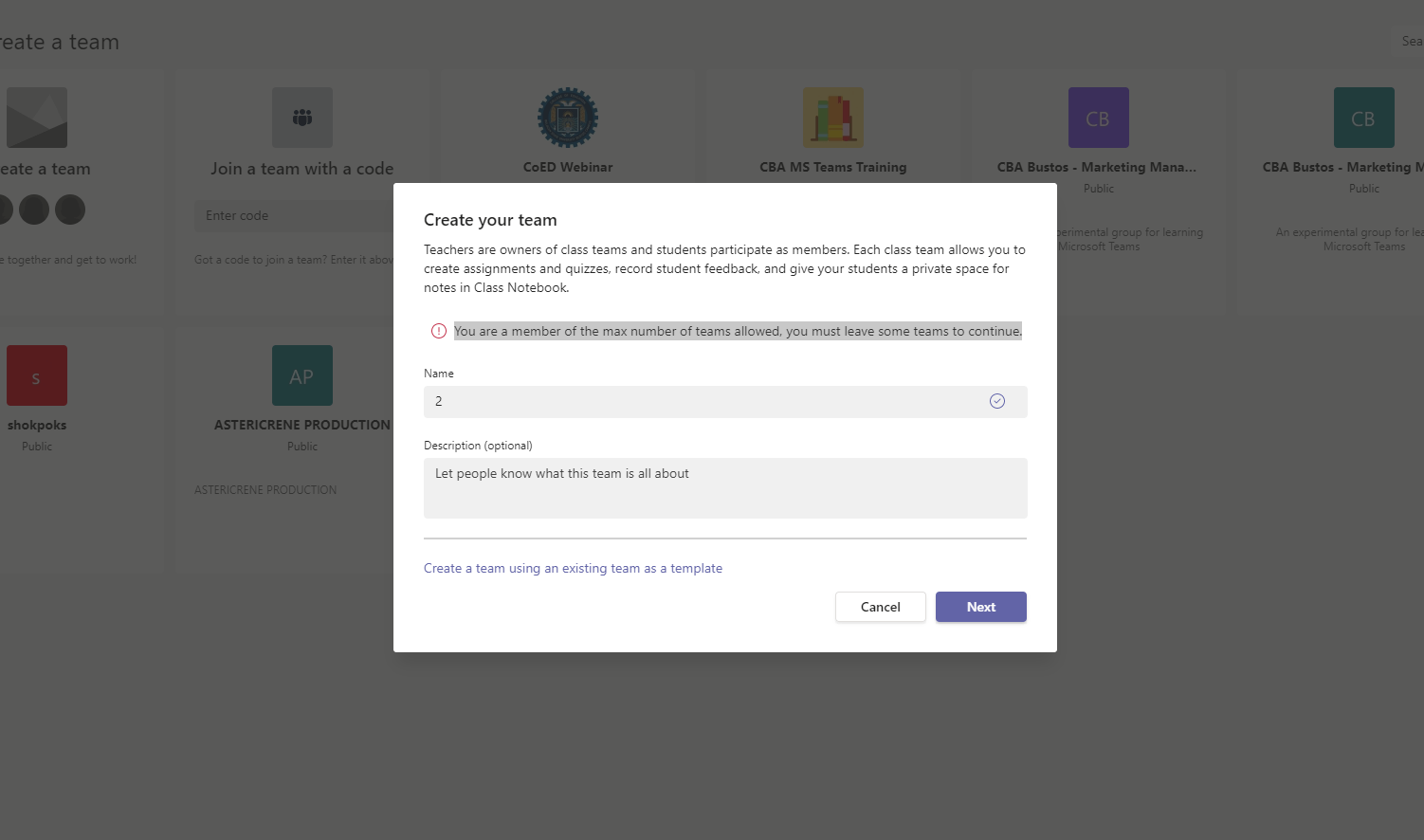Click the Next button in the dialog
This screenshot has height=840, width=1424.
980,607
